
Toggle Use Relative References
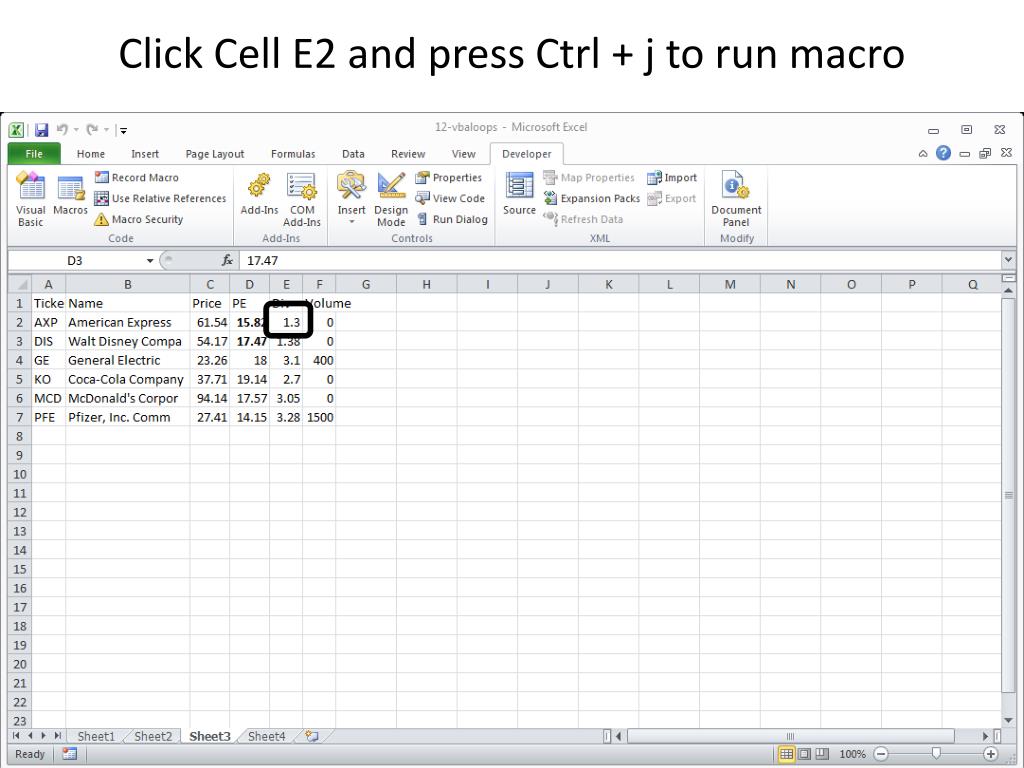click(x=160, y=199)
